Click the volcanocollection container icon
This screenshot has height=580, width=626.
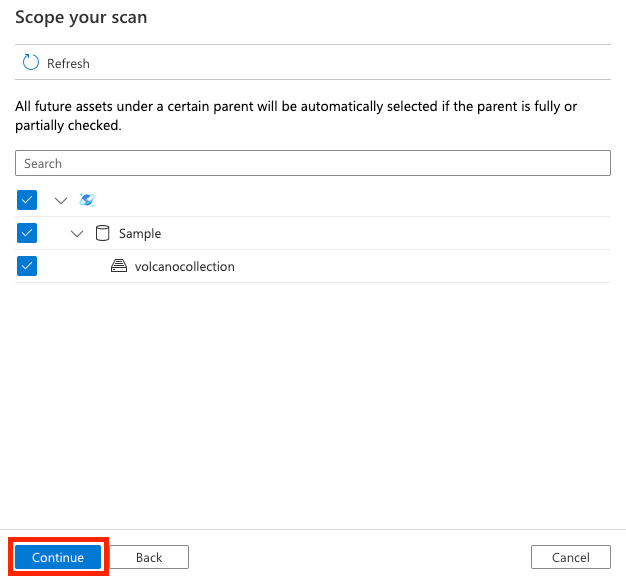pos(119,266)
